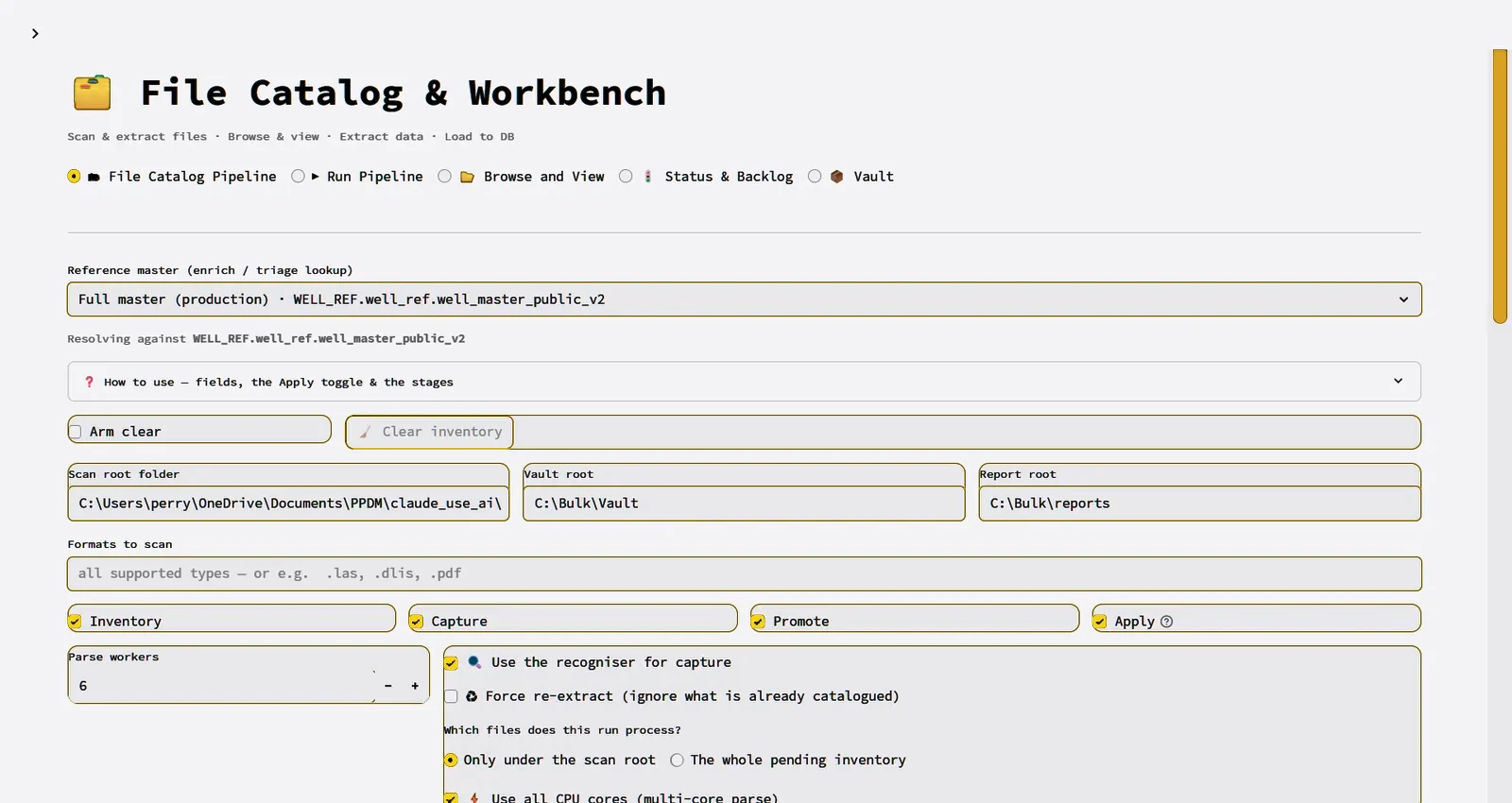Select the Run Pipeline radio option
The height and width of the screenshot is (803, 1512).
299,177
